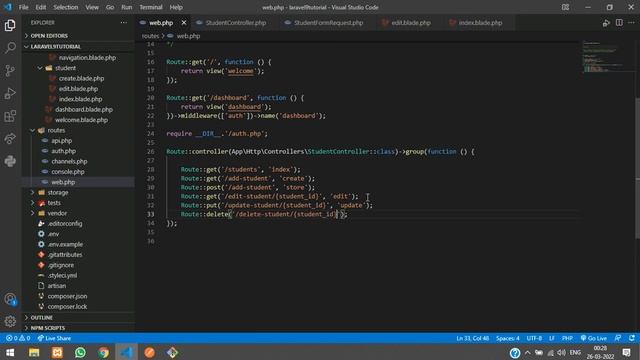Click the split editor right icon
This screenshot has width=640, height=360.
[x=619, y=23]
